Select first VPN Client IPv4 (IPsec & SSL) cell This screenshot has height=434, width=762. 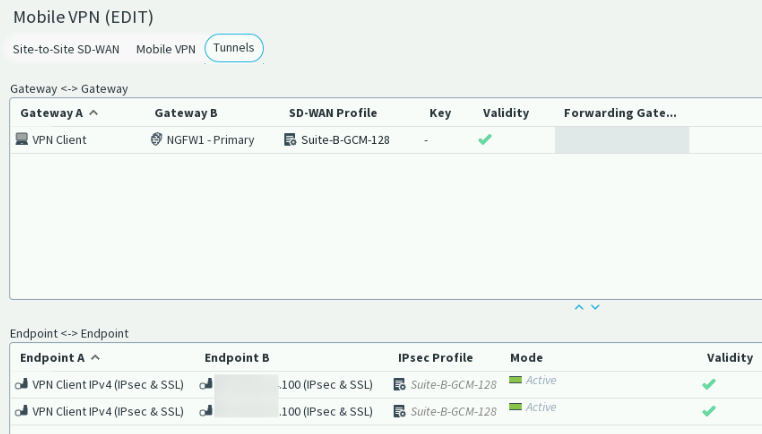(108, 384)
